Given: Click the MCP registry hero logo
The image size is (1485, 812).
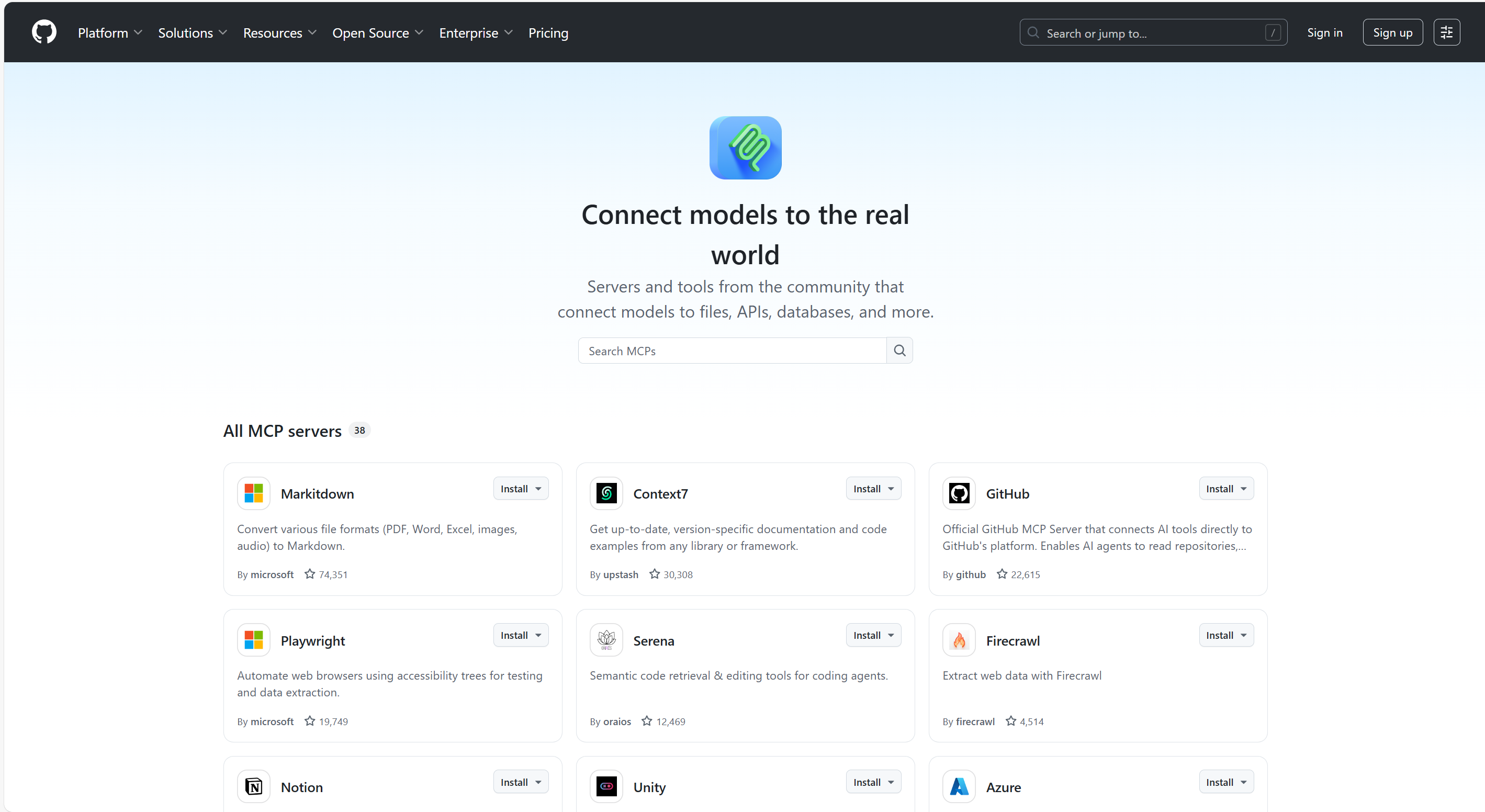Looking at the screenshot, I should [x=745, y=148].
